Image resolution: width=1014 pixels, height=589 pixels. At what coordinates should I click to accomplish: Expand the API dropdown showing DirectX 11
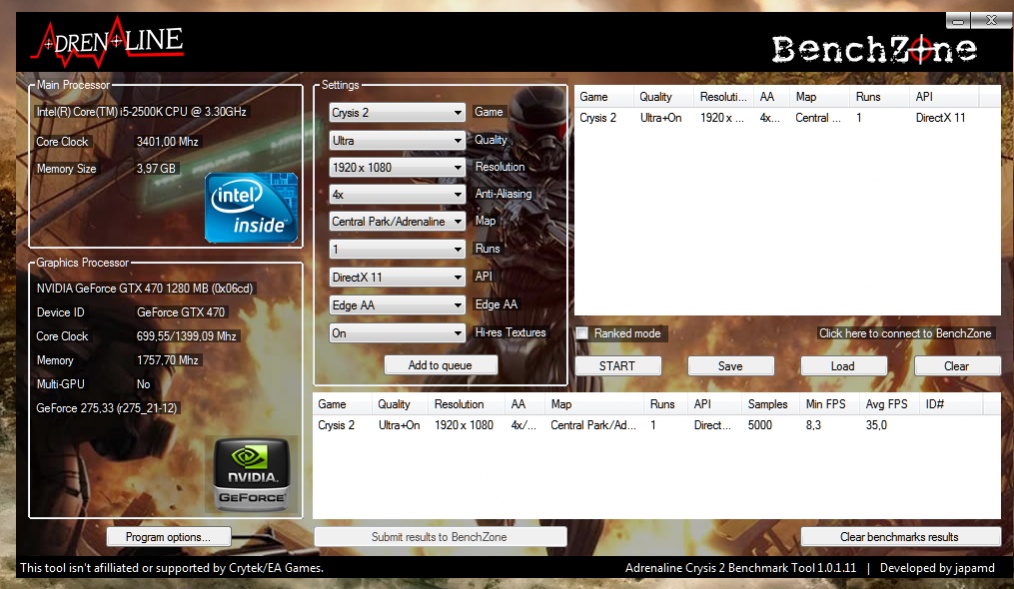point(397,277)
